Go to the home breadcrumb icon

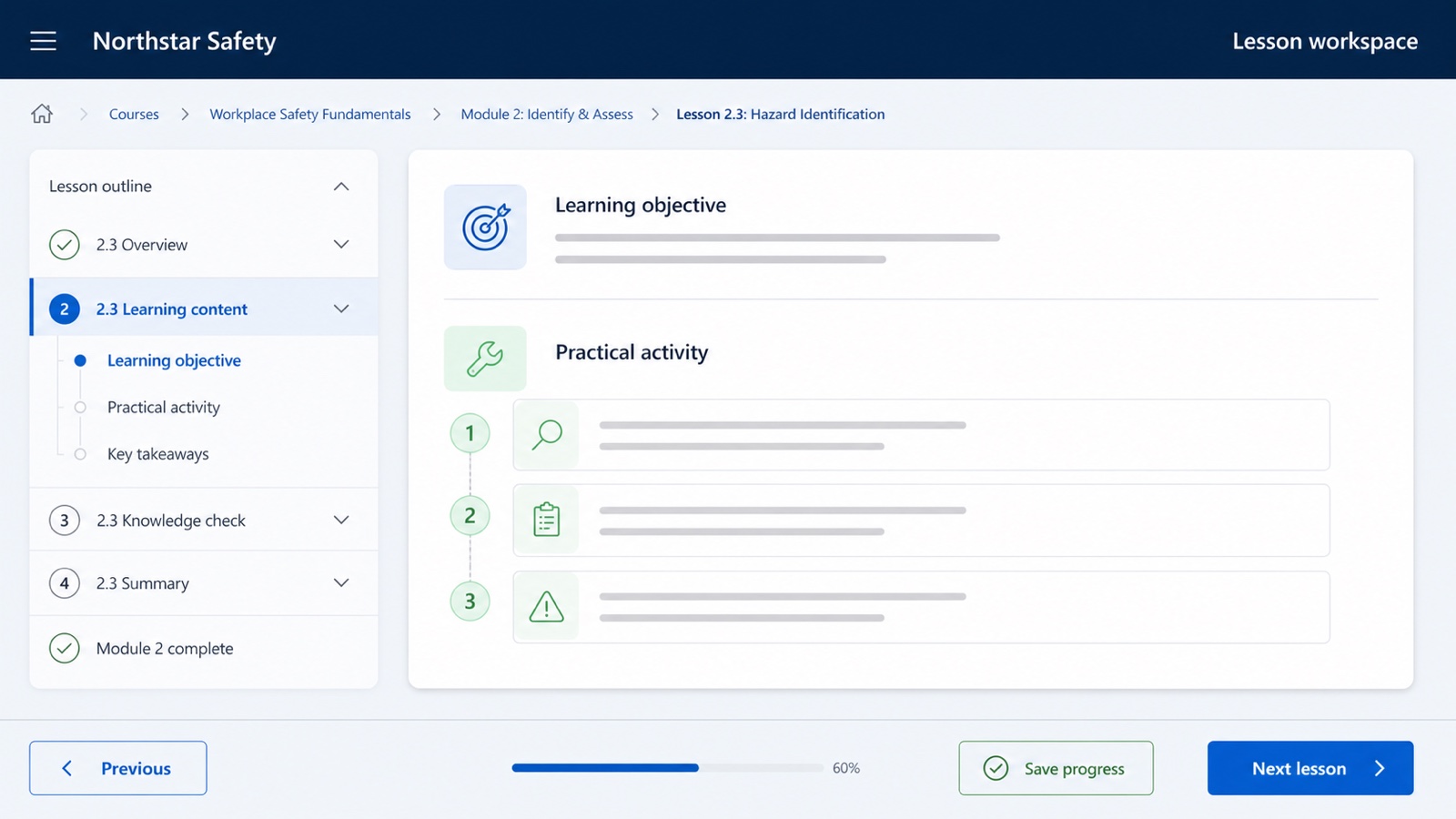point(42,114)
